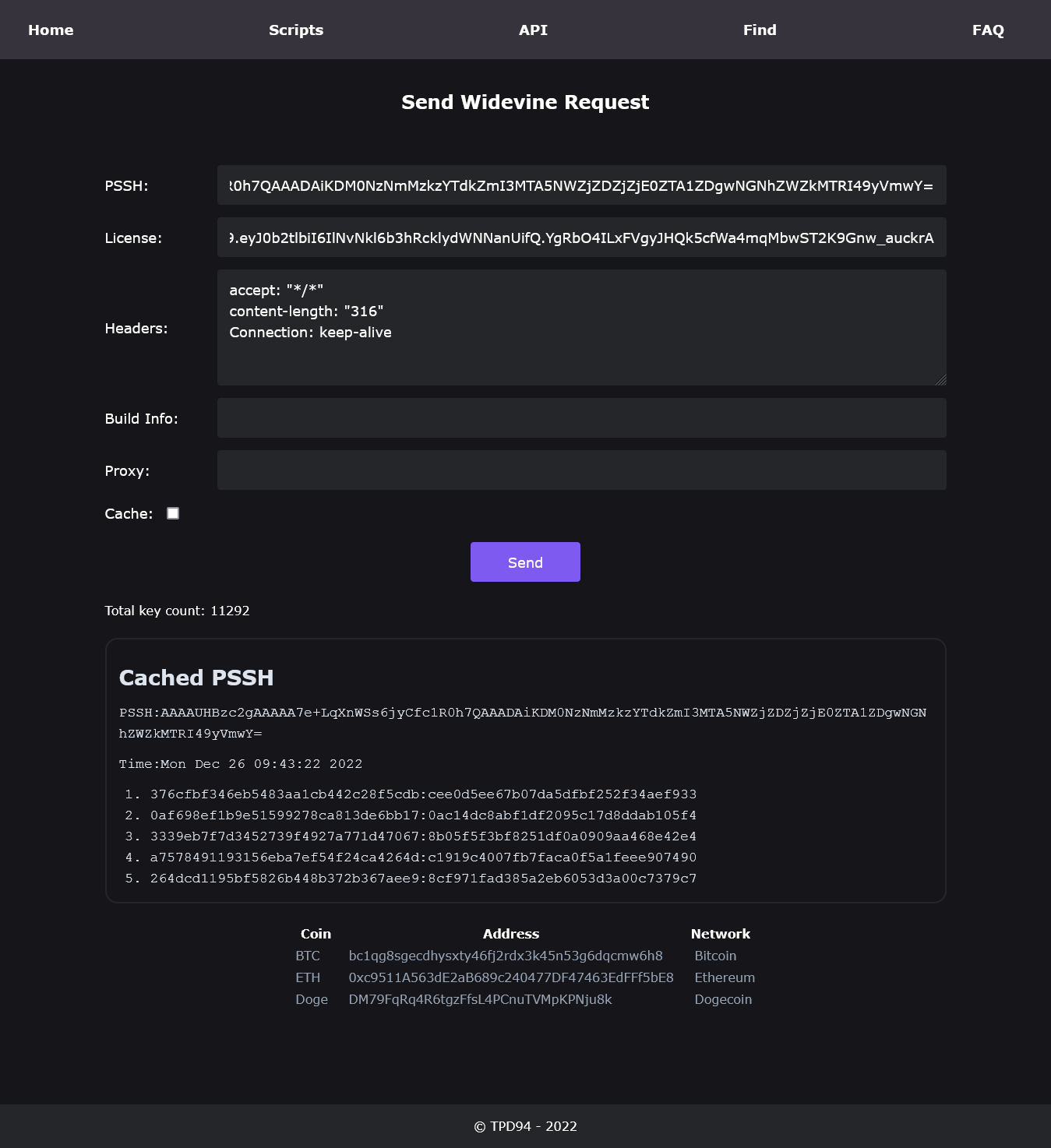Open the Home navigation link

51,30
